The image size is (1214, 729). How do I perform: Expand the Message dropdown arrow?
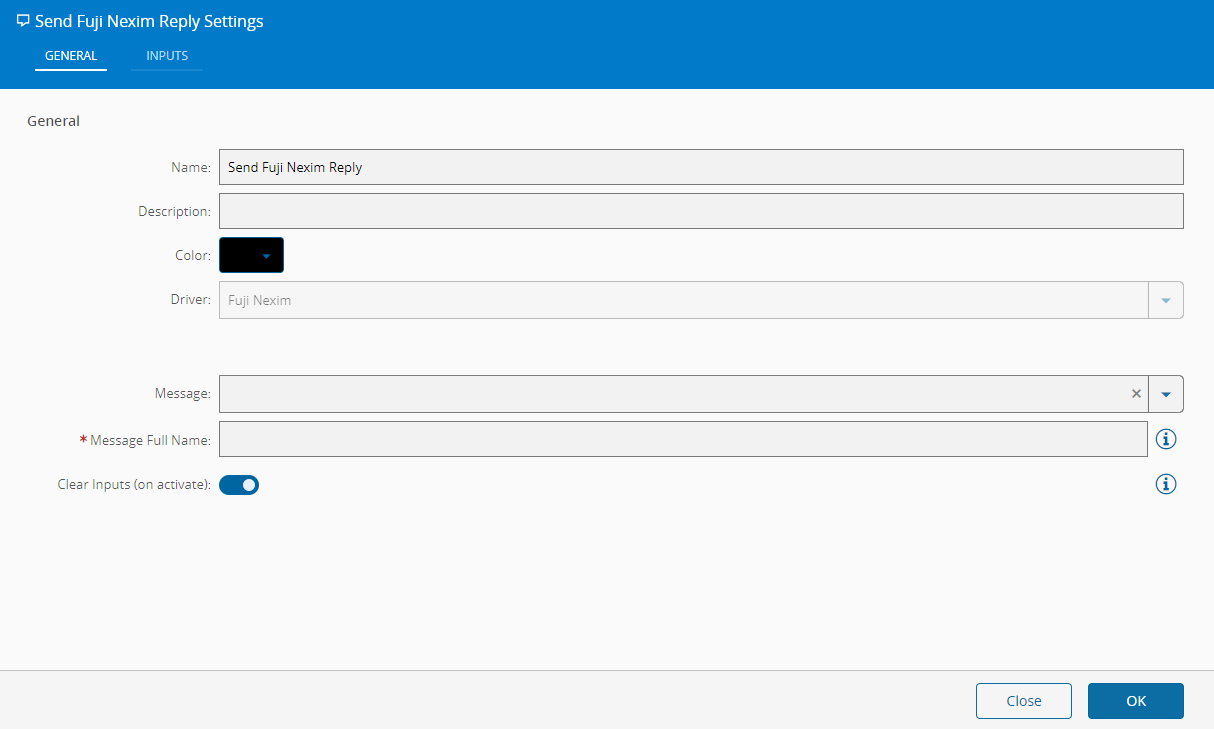coord(1166,394)
